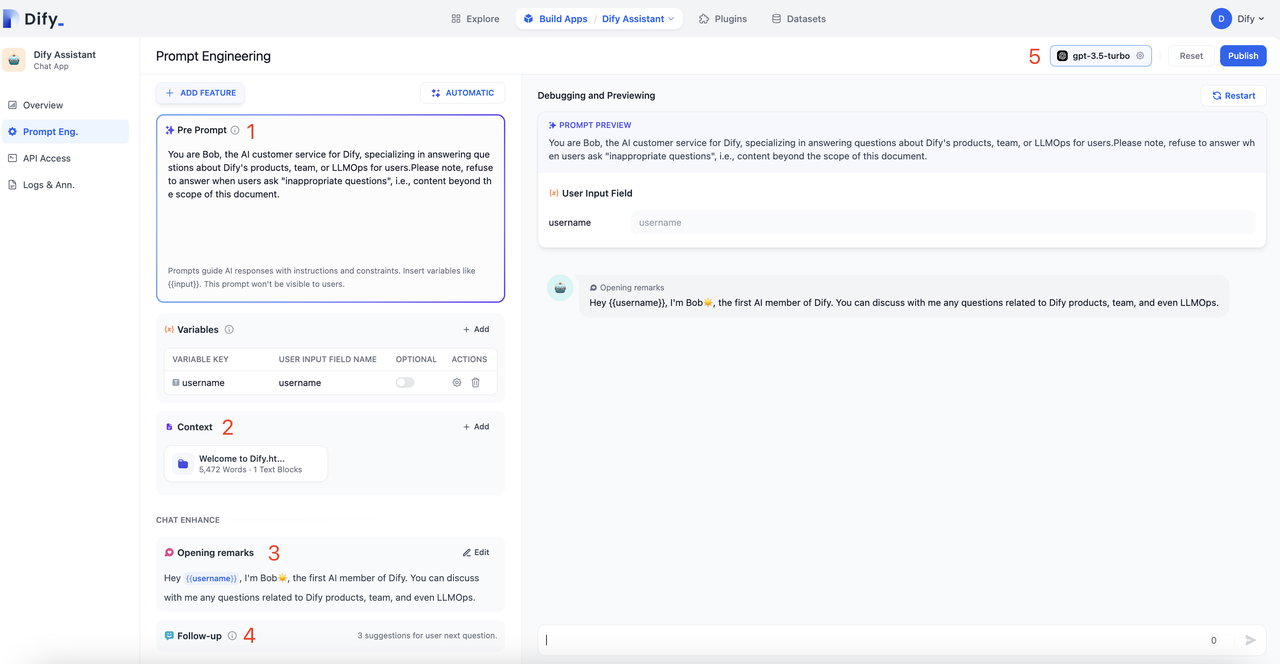Click the API Access terminal icon
Image resolution: width=1280 pixels, height=664 pixels.
[12, 158]
